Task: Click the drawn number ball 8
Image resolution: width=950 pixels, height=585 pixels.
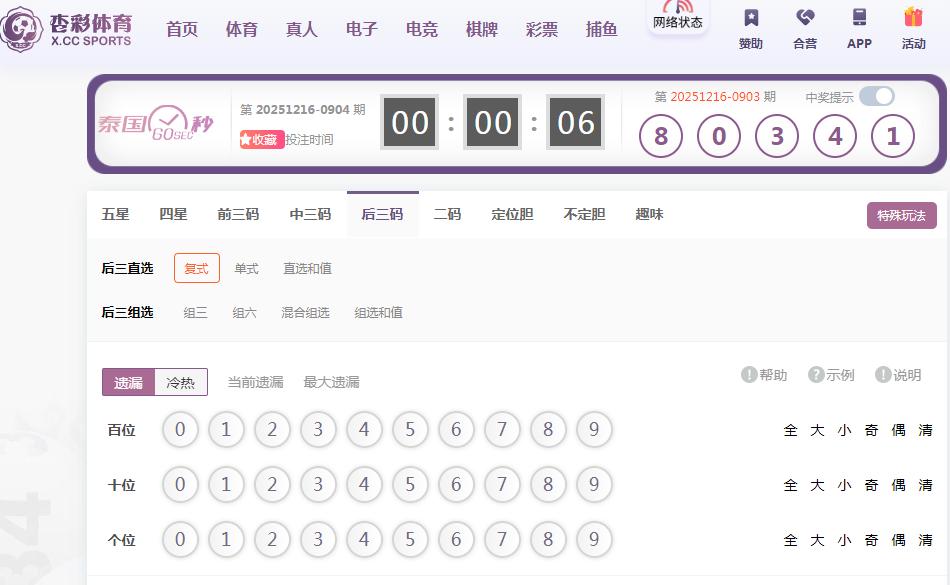Action: coord(661,136)
